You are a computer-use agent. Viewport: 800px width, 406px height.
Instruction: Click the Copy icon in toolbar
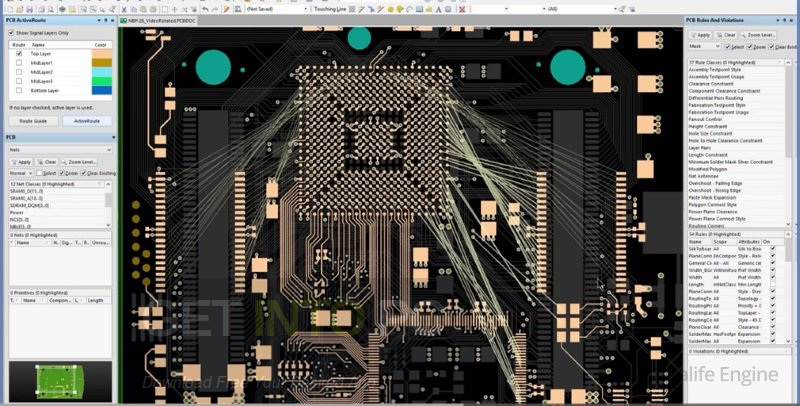point(134,9)
